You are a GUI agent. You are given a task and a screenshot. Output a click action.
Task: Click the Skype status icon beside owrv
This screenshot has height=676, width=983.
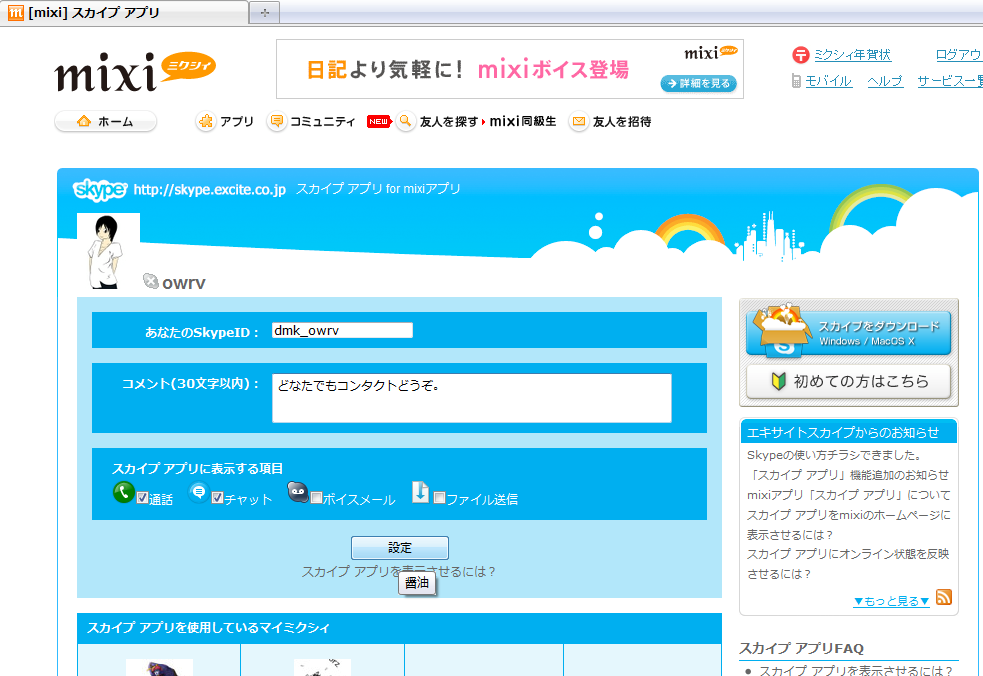click(x=150, y=281)
